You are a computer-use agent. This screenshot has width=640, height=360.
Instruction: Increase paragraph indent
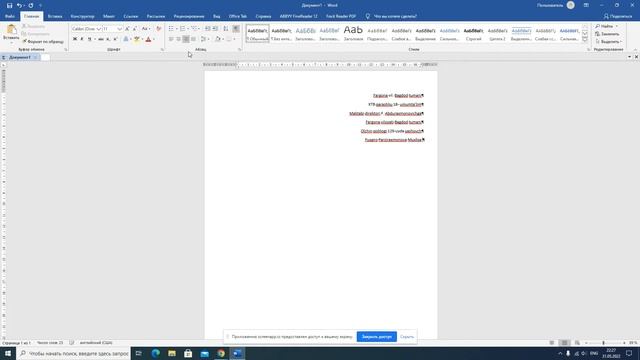(215, 29)
